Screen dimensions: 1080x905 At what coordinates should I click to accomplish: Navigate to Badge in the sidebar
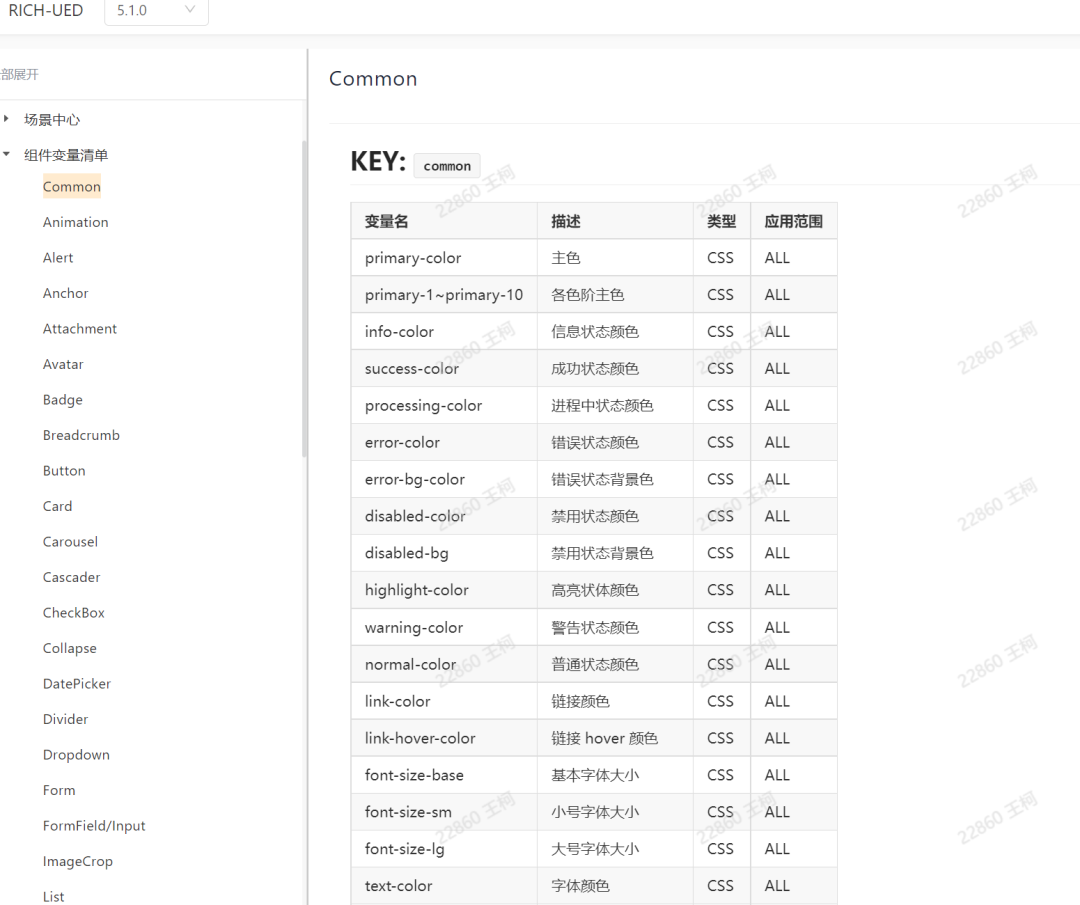point(62,400)
